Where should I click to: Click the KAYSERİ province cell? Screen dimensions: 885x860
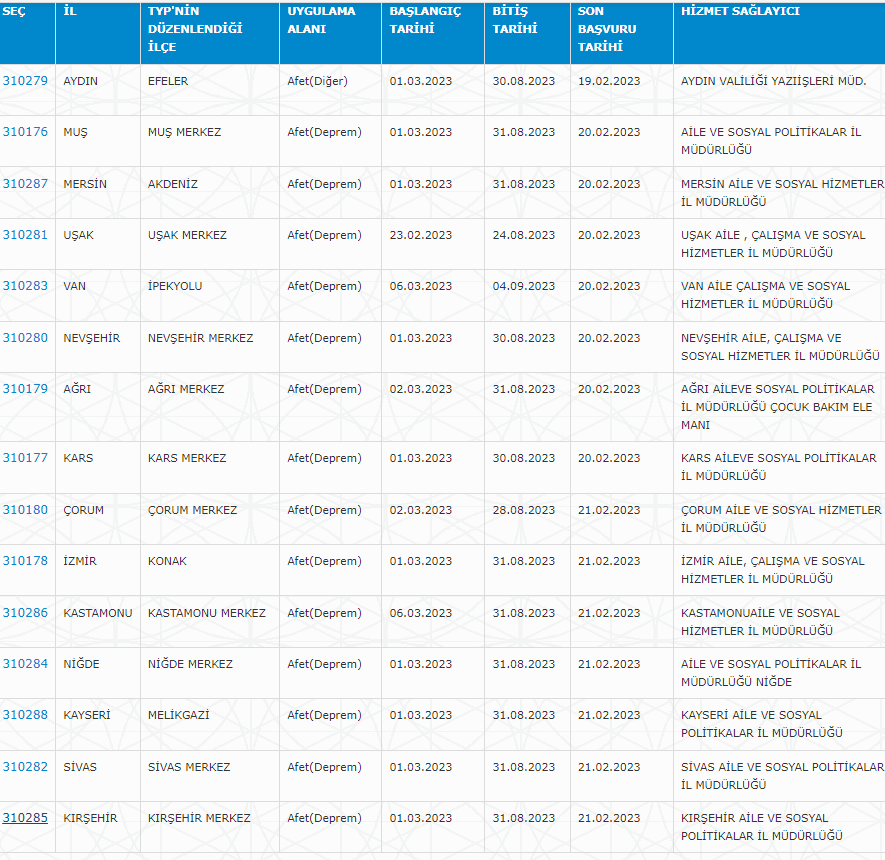[x=98, y=724]
